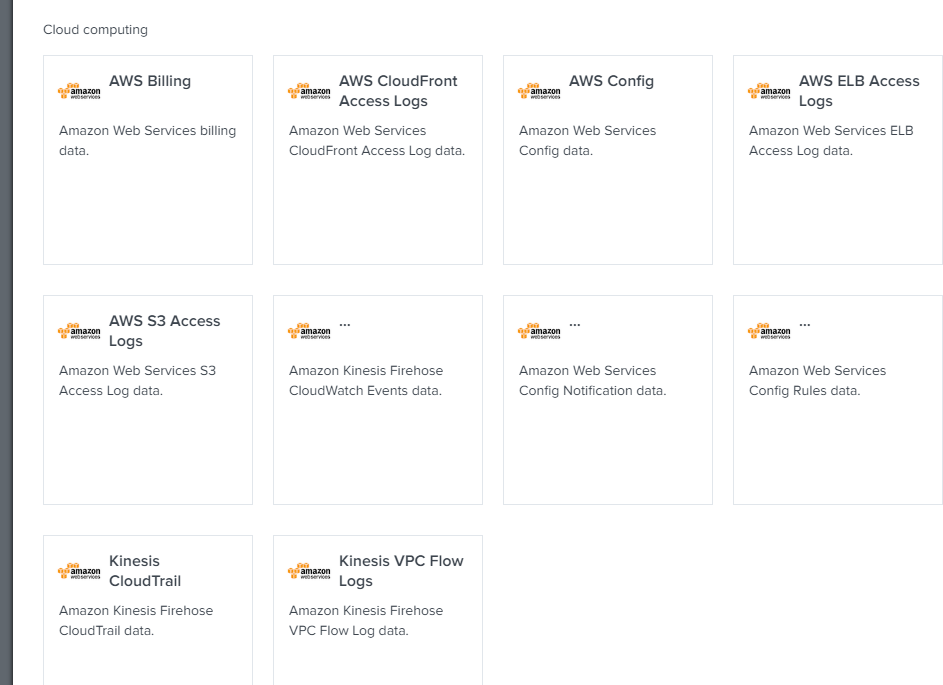The width and height of the screenshot is (943, 685).
Task: Click "Amazon Kinesis Firehose CloudWatch Events data." text
Action: pos(366,381)
